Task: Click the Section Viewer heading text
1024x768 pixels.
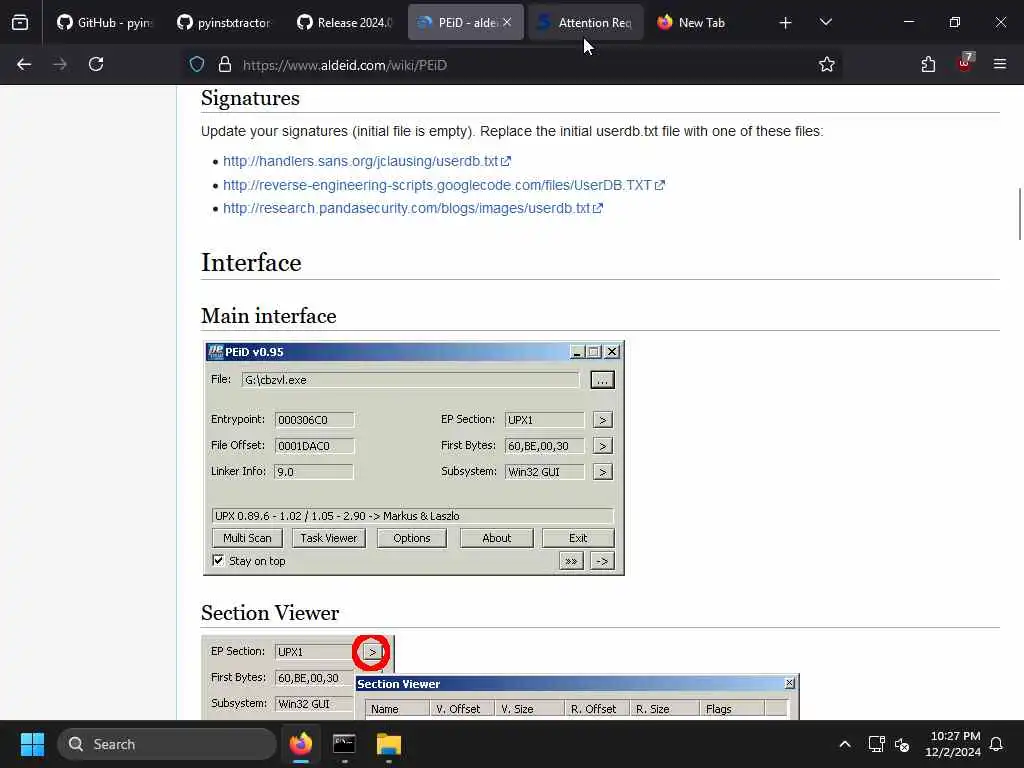Action: (270, 613)
